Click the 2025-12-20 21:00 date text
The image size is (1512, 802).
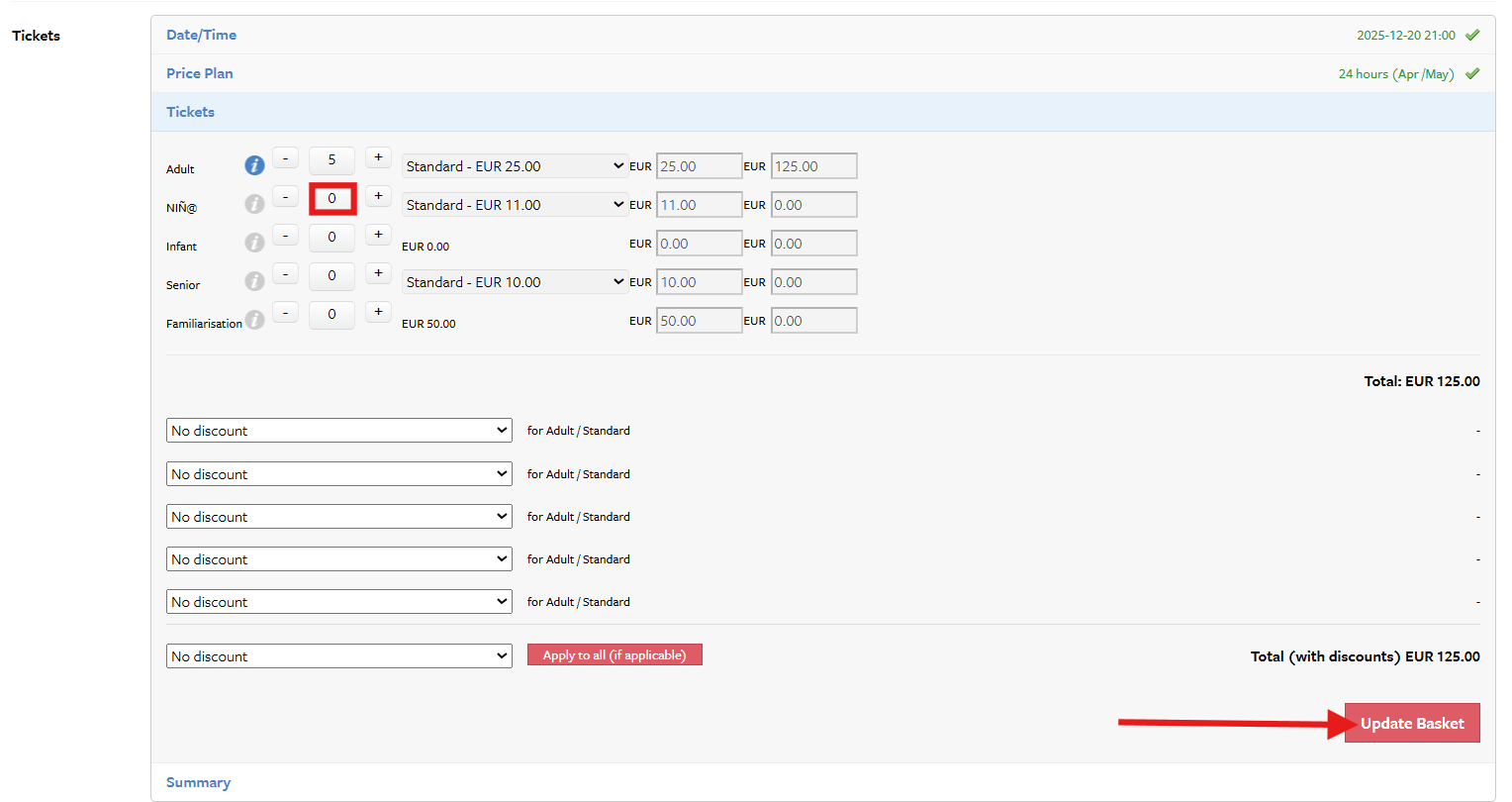(x=1406, y=35)
